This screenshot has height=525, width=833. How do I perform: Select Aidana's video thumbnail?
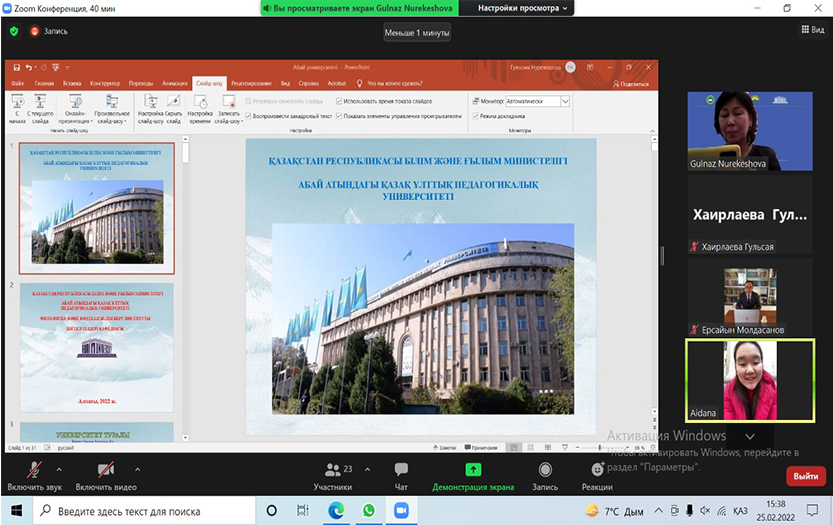pos(750,380)
